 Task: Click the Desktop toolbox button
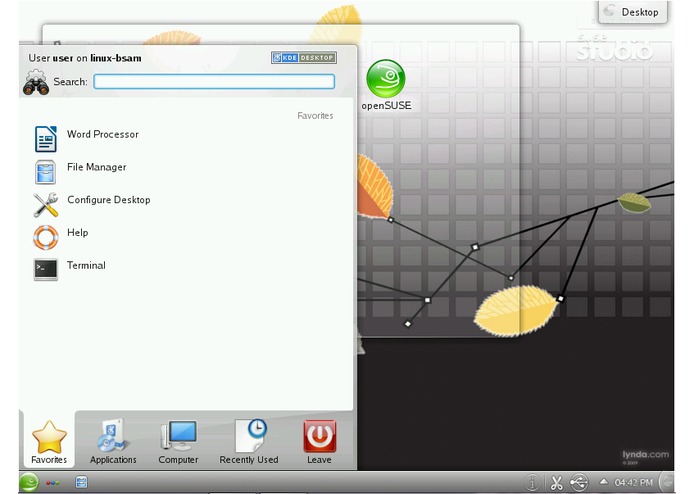pos(633,12)
